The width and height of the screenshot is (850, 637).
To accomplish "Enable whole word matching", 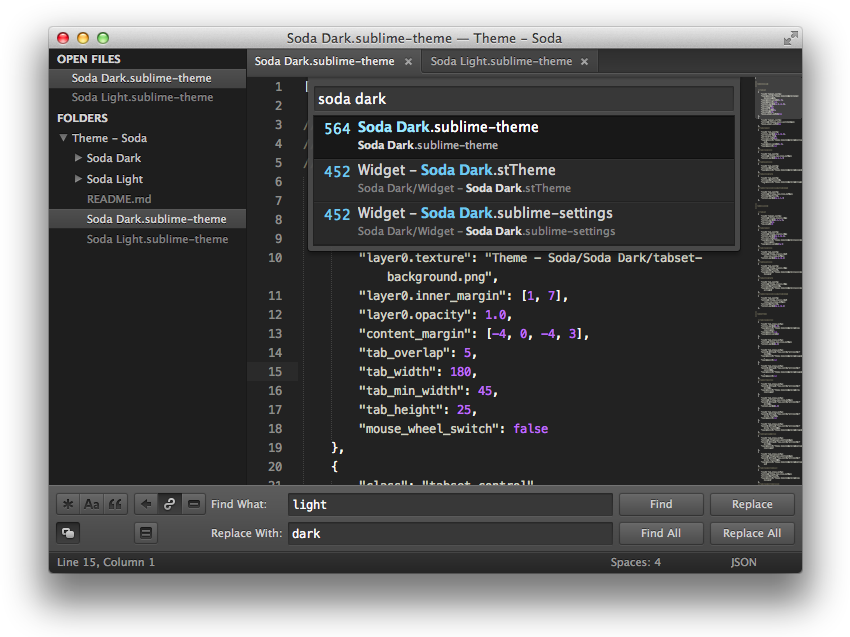I will click(x=114, y=504).
